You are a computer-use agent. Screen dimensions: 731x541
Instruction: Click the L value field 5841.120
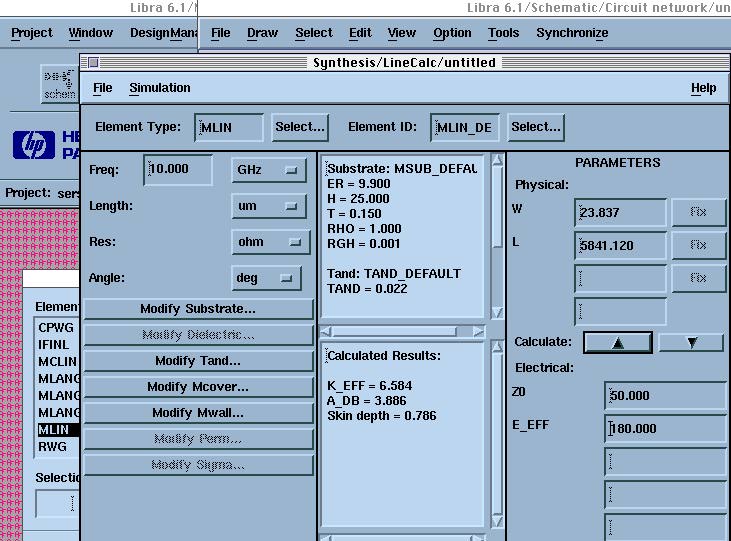point(621,246)
